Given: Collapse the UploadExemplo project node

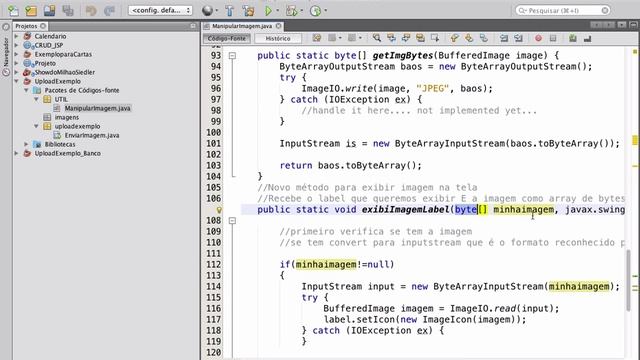Looking at the screenshot, I should 17,81.
